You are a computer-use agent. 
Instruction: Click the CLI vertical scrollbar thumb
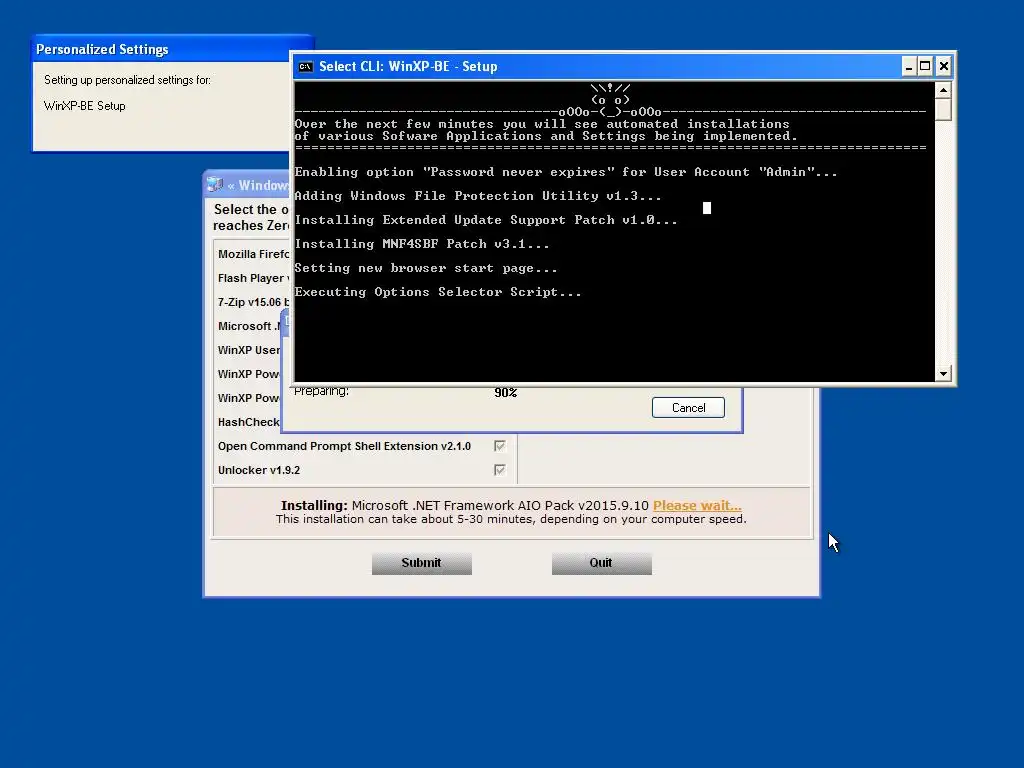pos(943,109)
